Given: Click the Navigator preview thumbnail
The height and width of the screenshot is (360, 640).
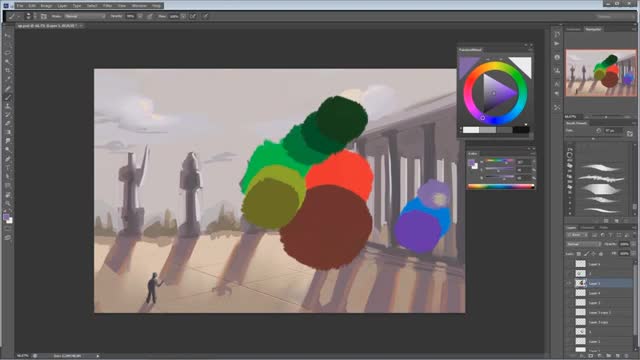Looking at the screenshot, I should click(x=601, y=73).
